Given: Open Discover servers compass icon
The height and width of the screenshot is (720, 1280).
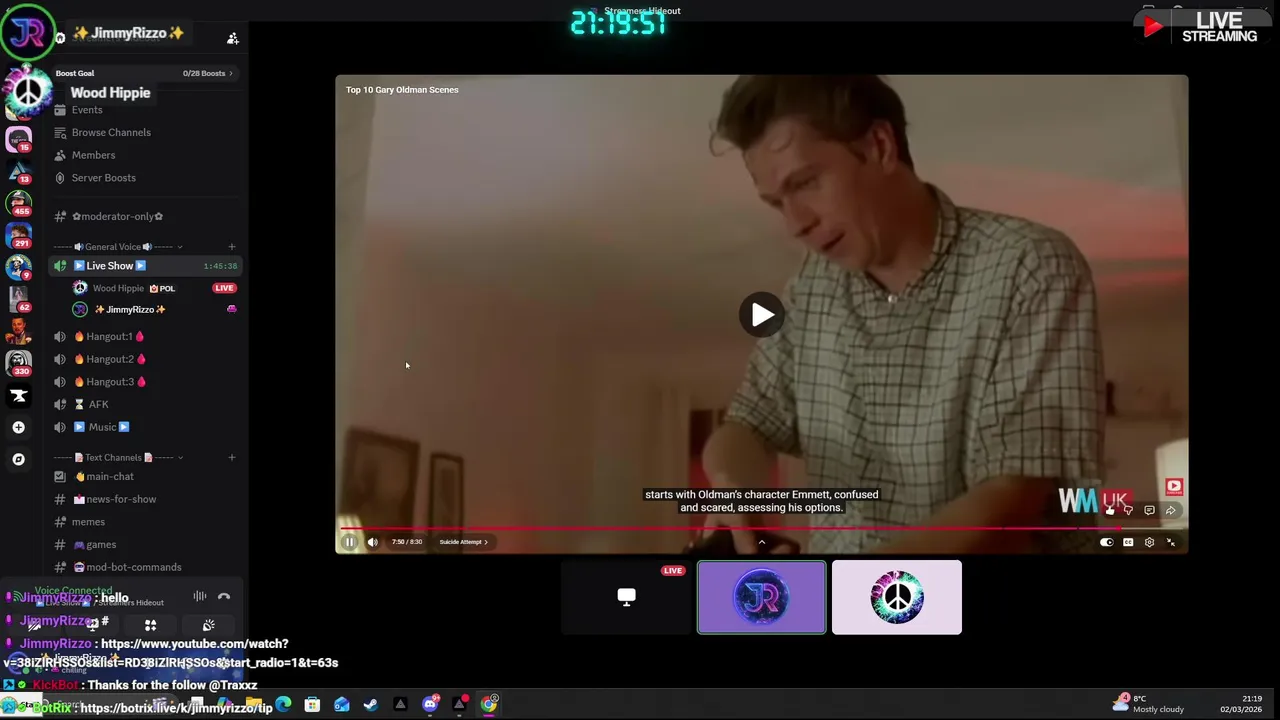Looking at the screenshot, I should (x=18, y=460).
